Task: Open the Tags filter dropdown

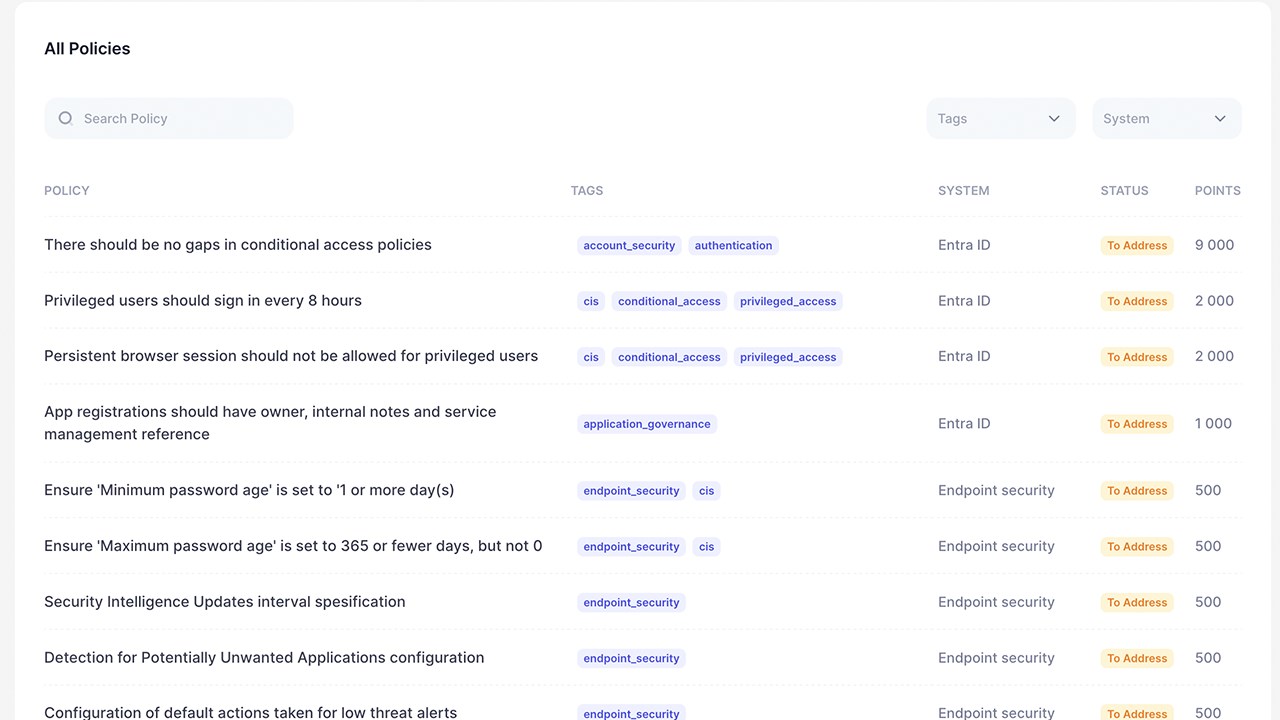Action: [1000, 118]
